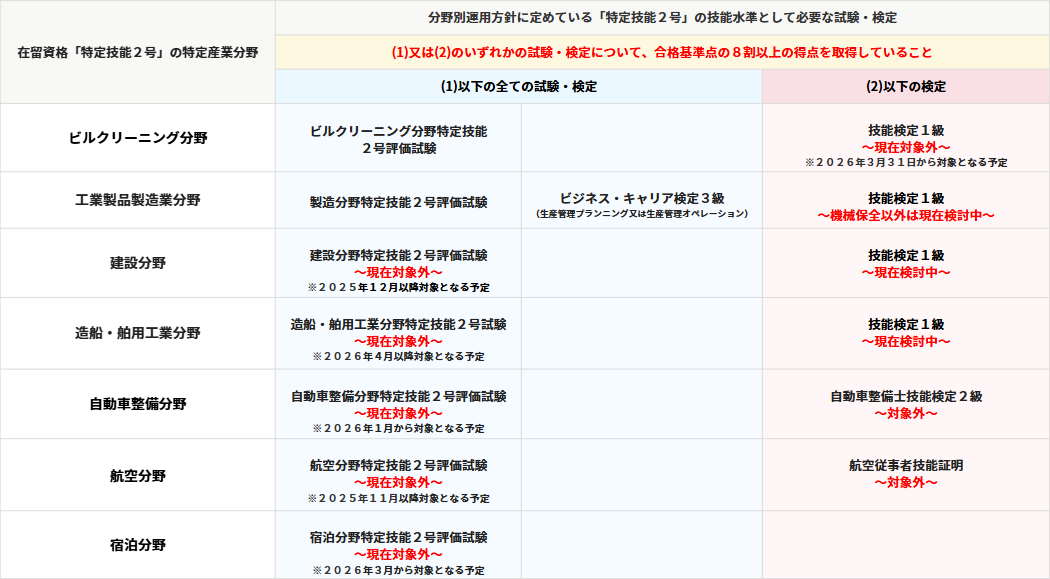Click the 自動車整備分野特定技能２号評価試験 text
The image size is (1050, 579).
coord(398,396)
